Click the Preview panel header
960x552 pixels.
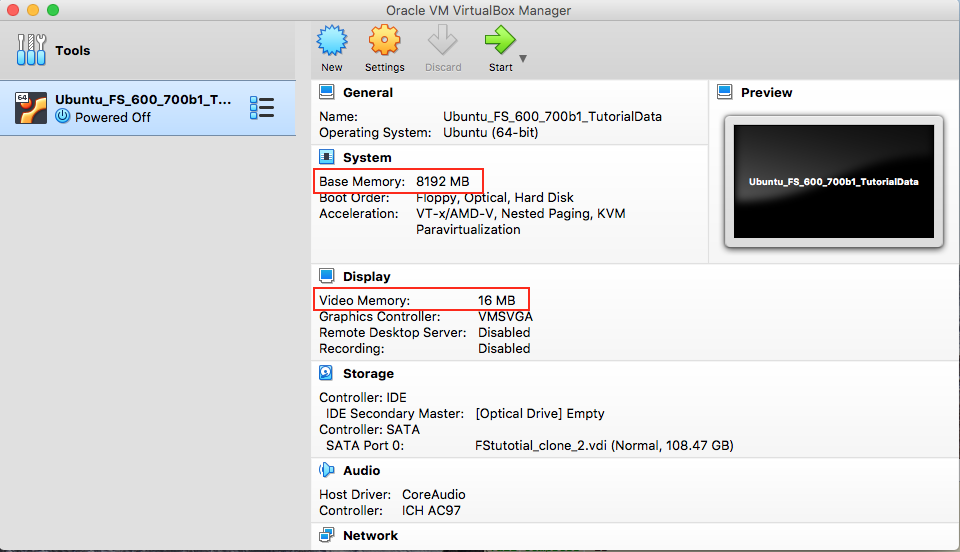click(766, 92)
